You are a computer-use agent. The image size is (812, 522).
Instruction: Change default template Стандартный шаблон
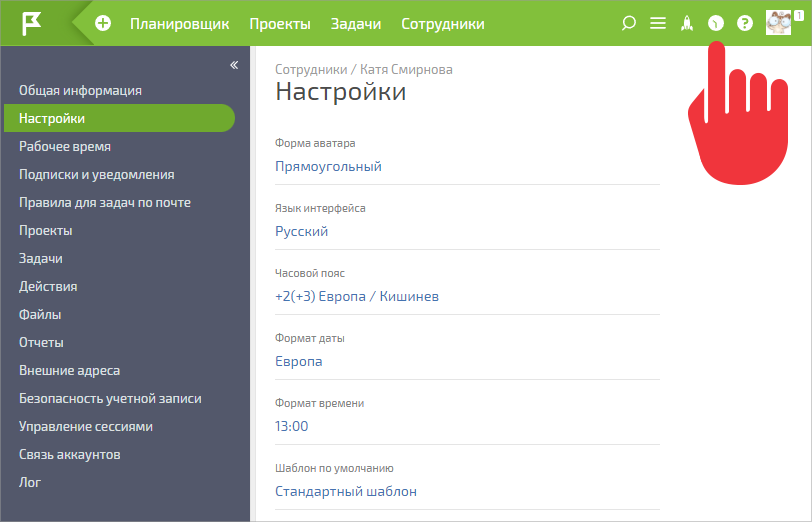(346, 491)
